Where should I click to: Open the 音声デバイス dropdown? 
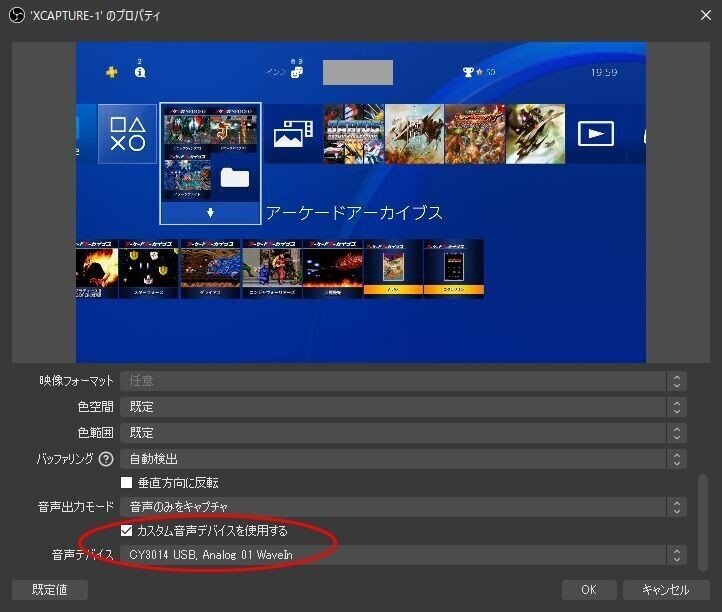tap(403, 555)
